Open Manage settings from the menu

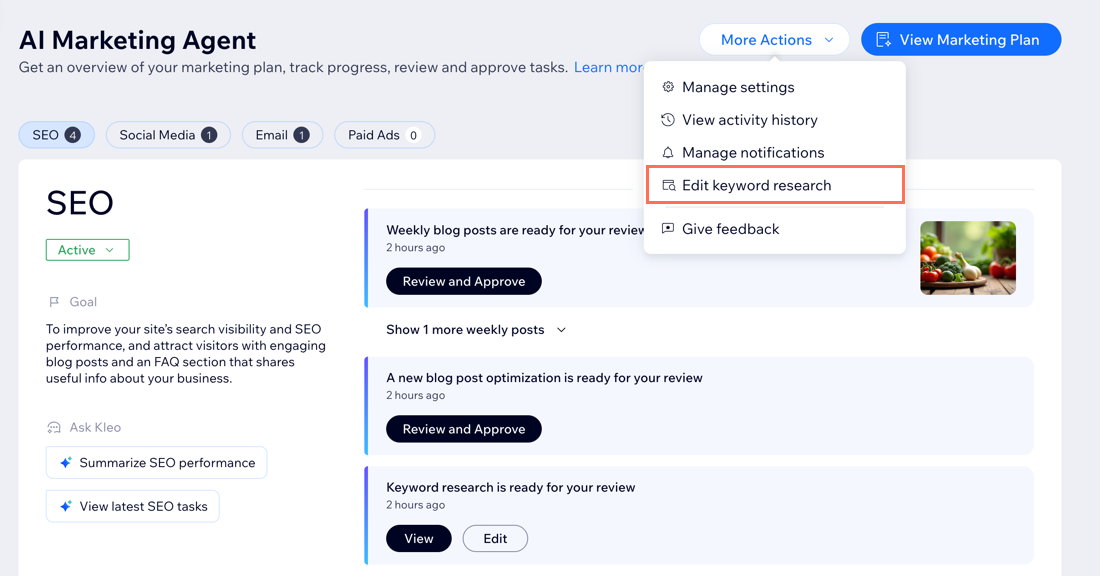tap(737, 87)
